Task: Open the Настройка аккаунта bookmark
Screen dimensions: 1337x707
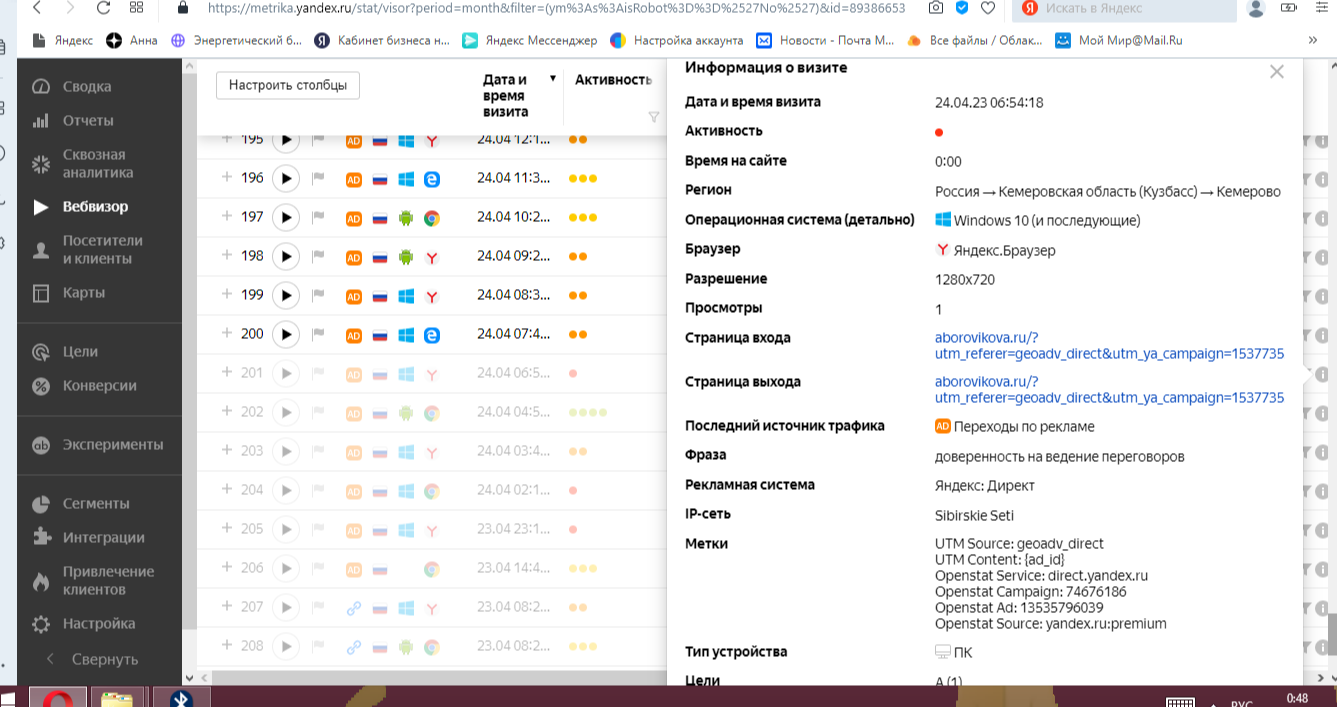Action: point(677,41)
